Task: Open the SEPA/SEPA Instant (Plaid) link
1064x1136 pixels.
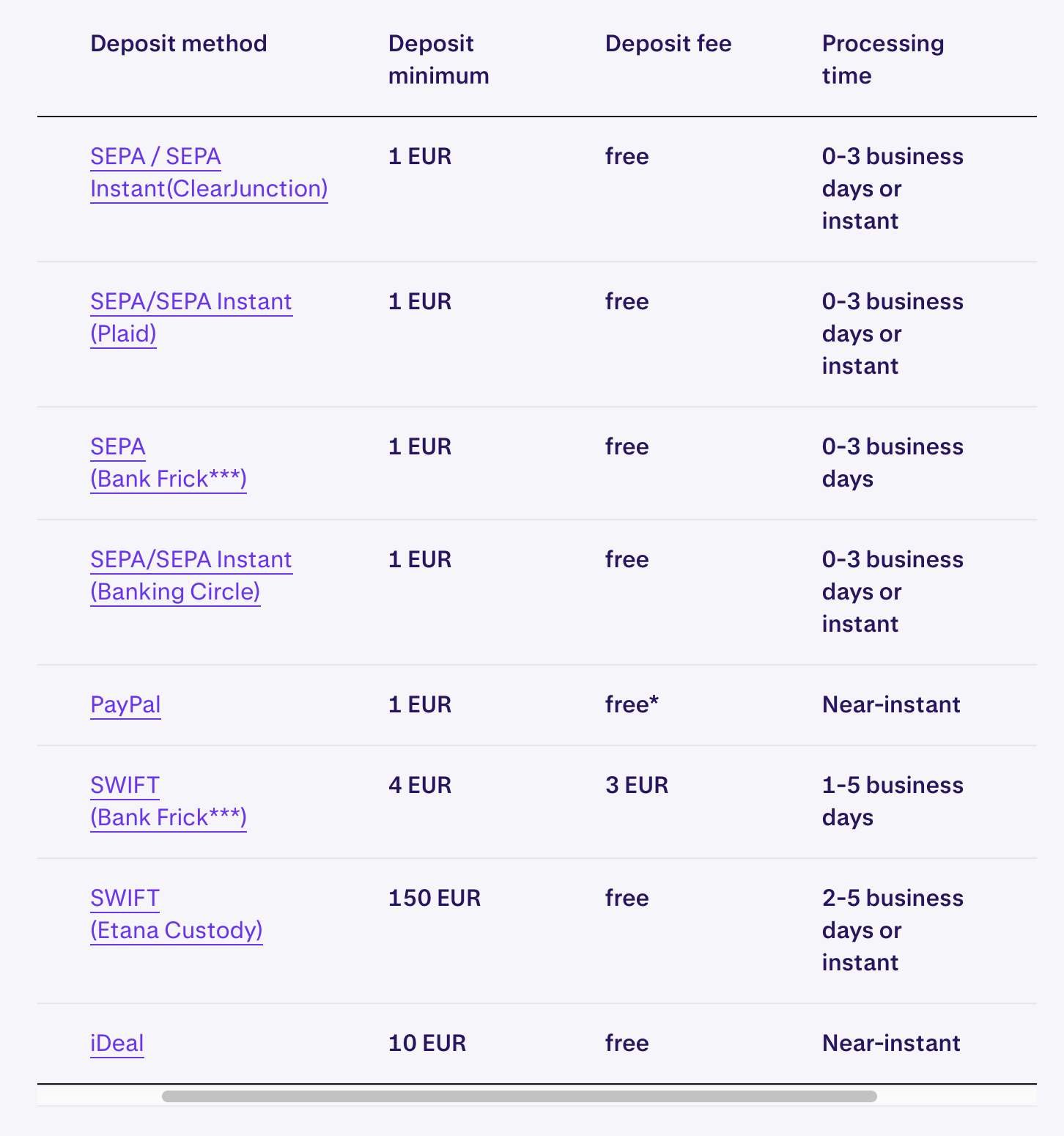Action: 191,317
